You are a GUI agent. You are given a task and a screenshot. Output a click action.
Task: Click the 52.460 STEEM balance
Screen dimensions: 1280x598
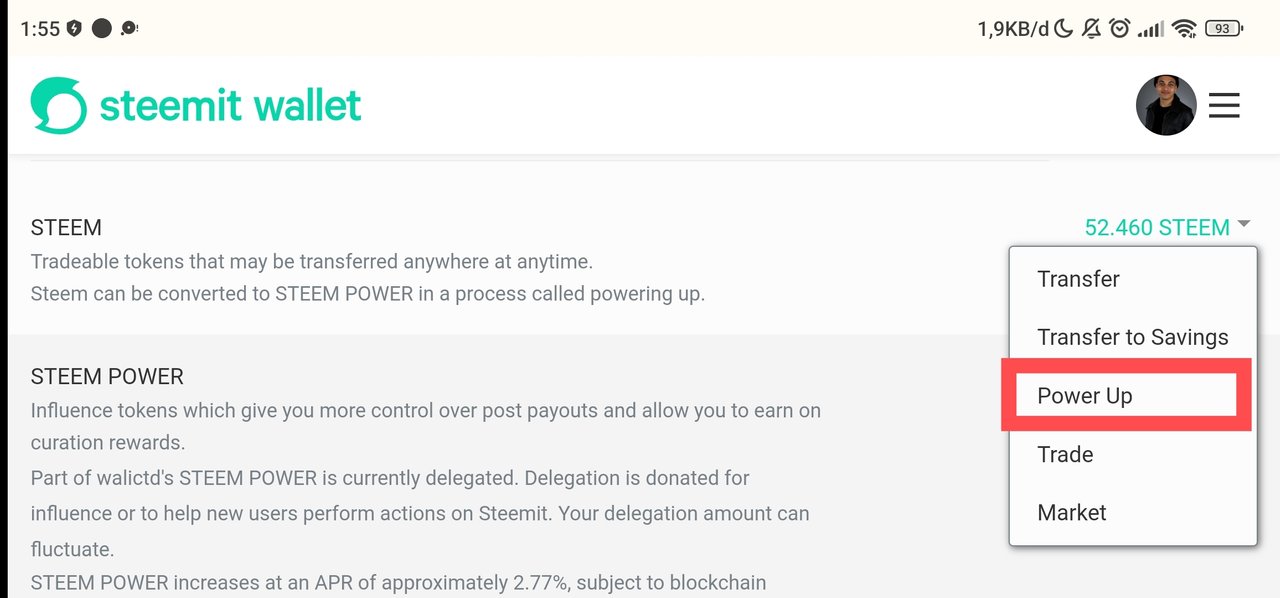click(x=1157, y=227)
